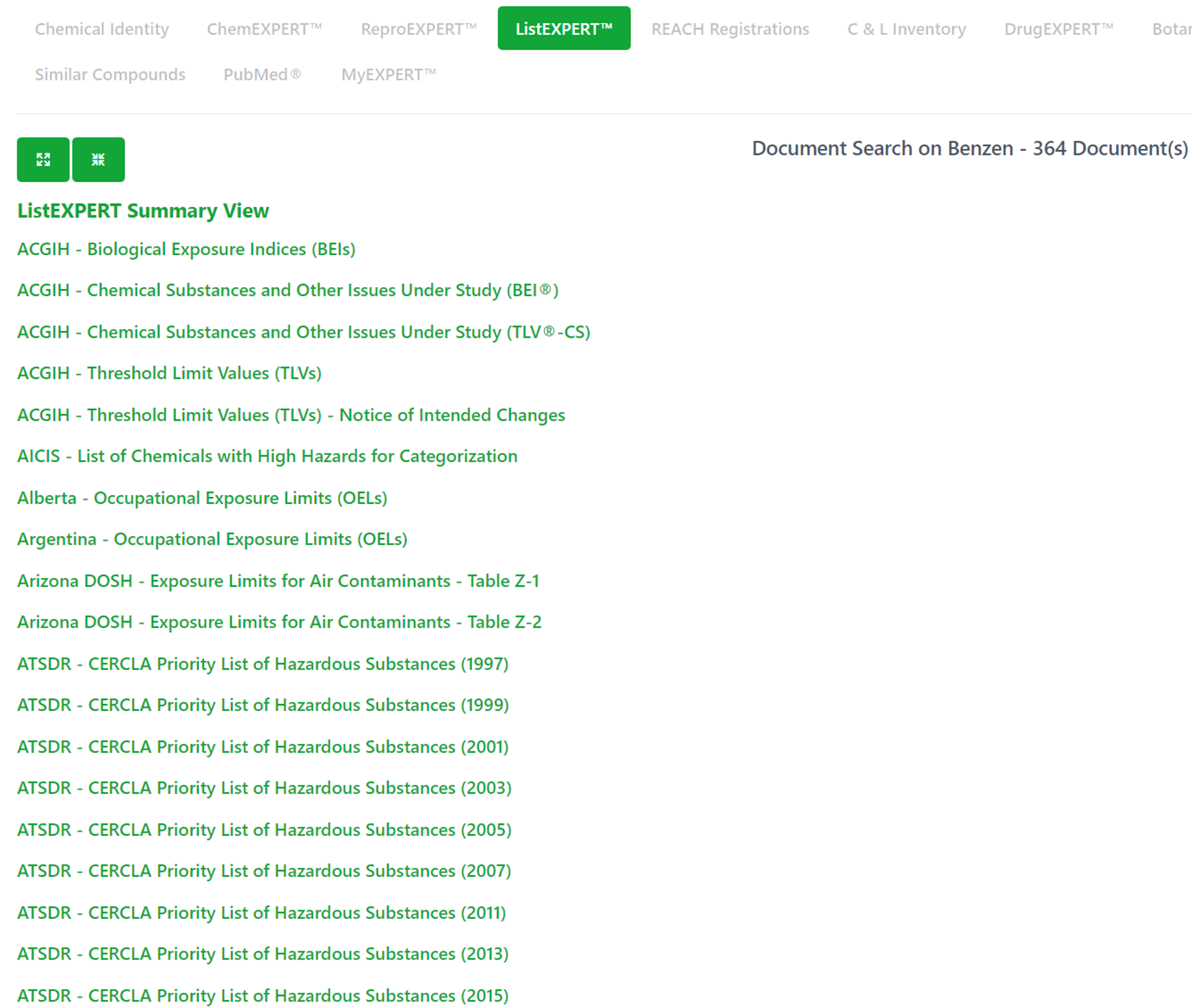Switch to the PubMed tab
This screenshot has width=1192, height=1008.
(x=262, y=74)
